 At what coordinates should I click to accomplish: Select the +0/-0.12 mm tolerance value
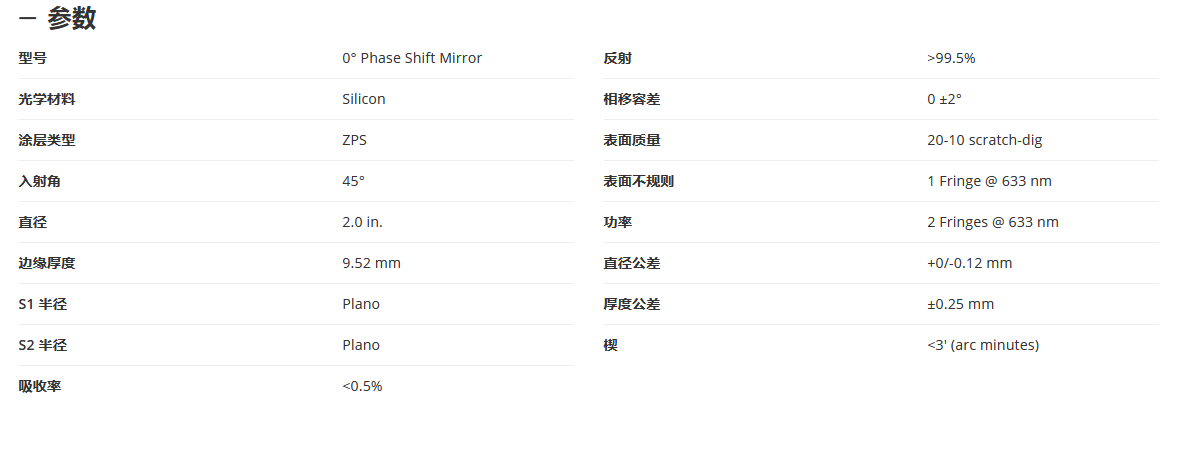(969, 263)
